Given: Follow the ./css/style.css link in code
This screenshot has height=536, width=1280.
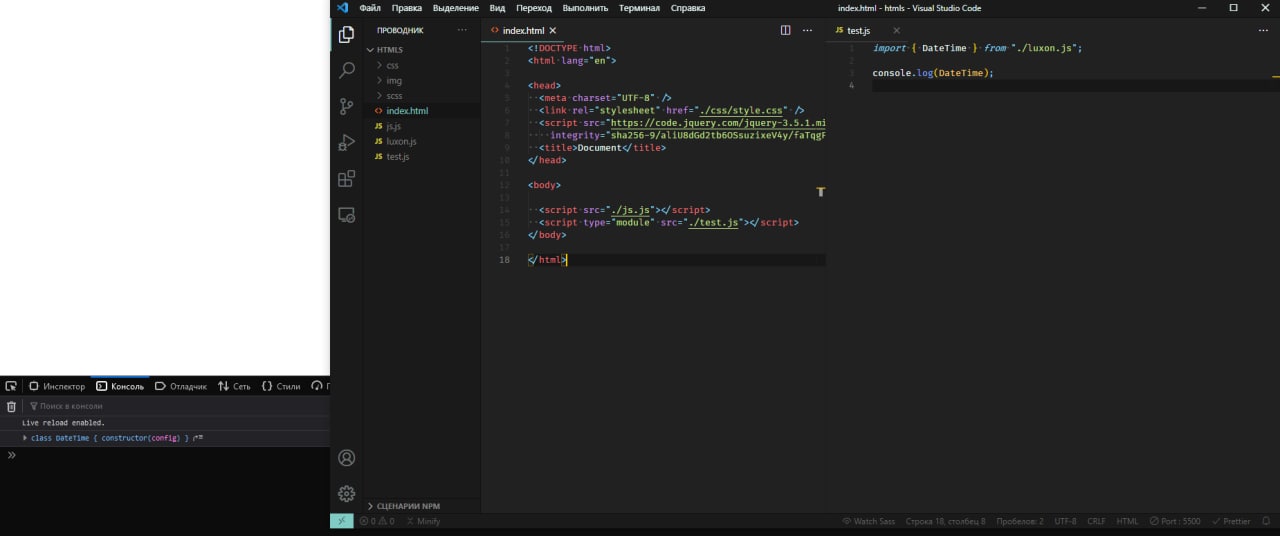Looking at the screenshot, I should [741, 110].
